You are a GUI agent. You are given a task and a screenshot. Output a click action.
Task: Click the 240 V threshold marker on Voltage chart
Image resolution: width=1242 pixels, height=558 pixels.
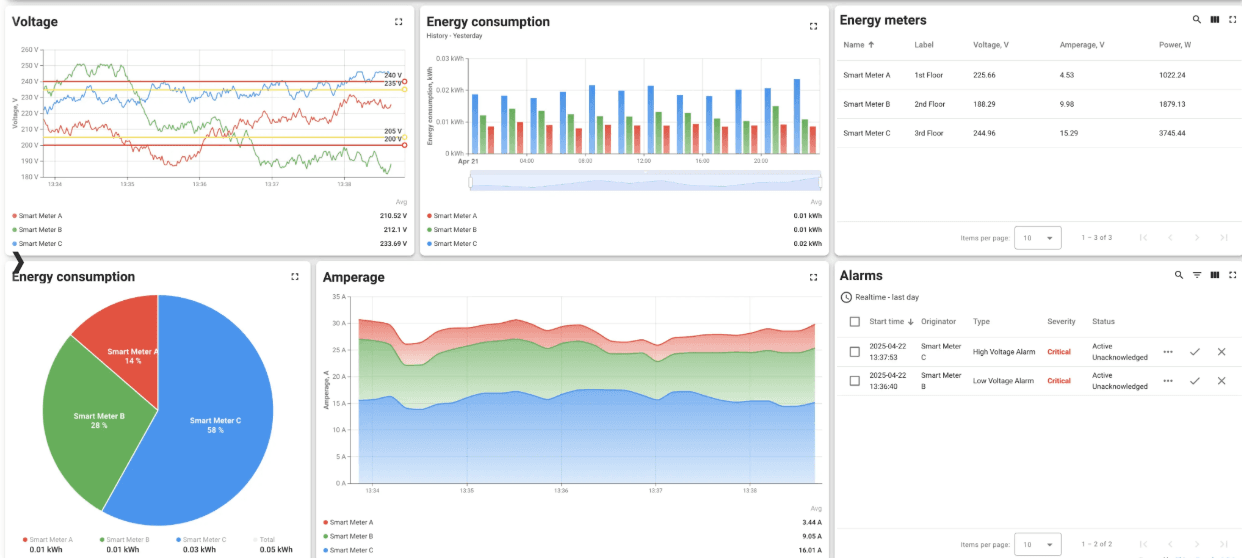pyautogui.click(x=404, y=81)
